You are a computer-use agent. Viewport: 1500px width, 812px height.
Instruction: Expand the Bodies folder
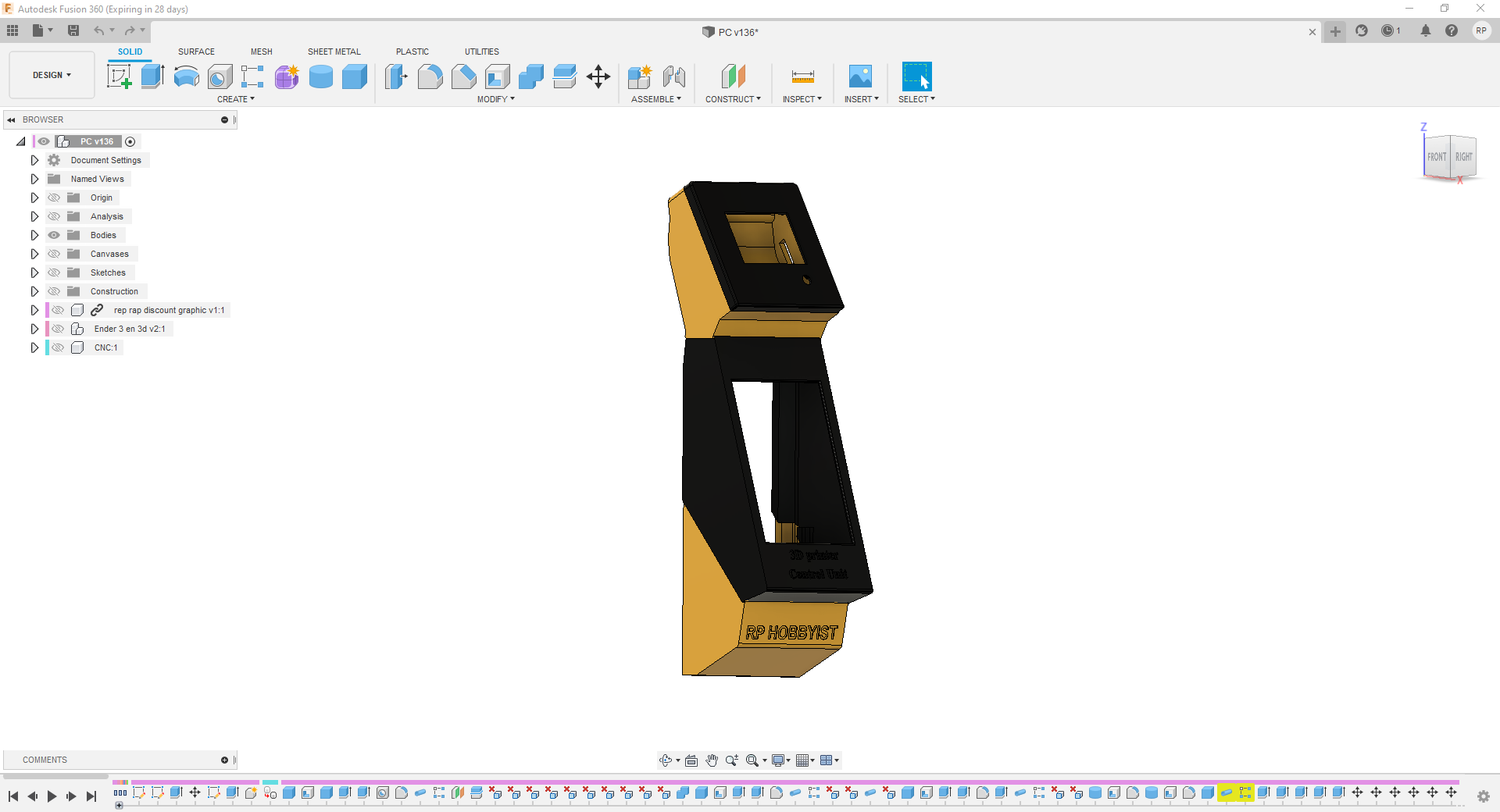click(x=34, y=235)
